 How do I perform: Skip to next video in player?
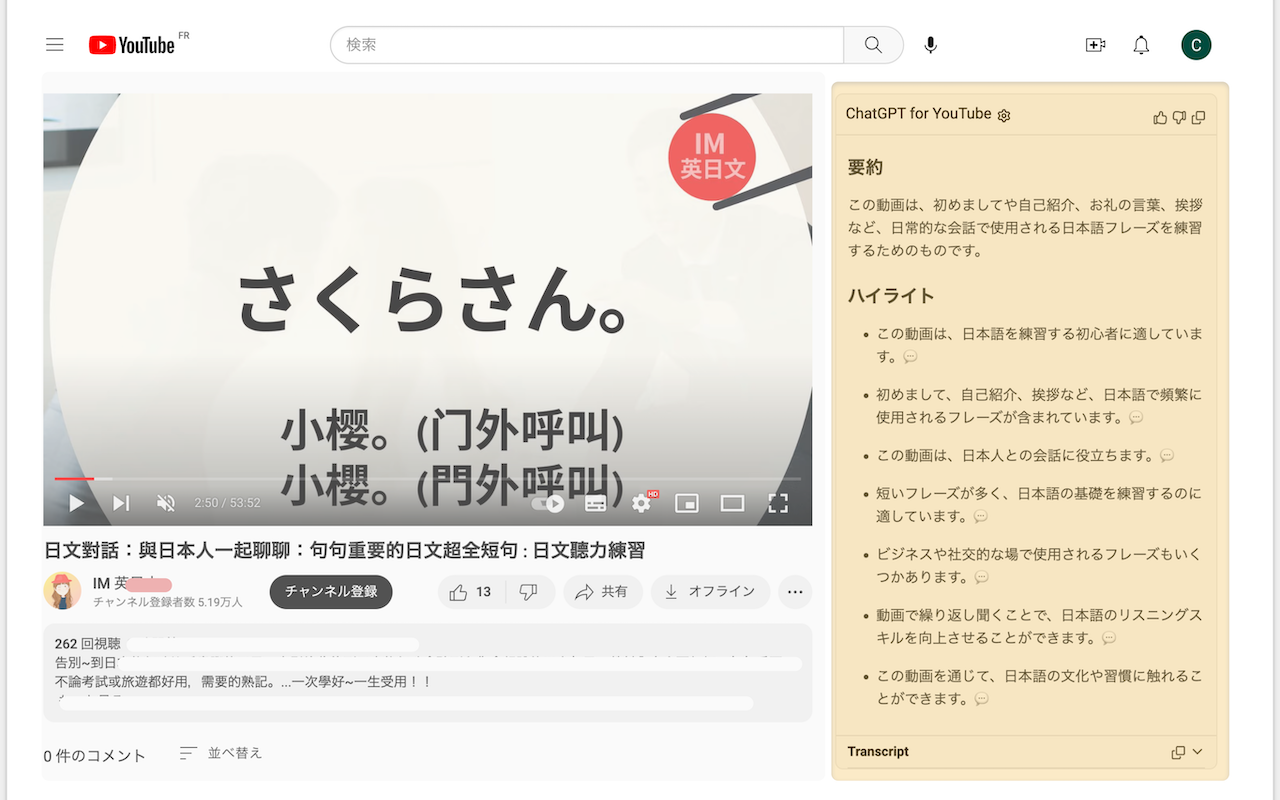pos(121,503)
